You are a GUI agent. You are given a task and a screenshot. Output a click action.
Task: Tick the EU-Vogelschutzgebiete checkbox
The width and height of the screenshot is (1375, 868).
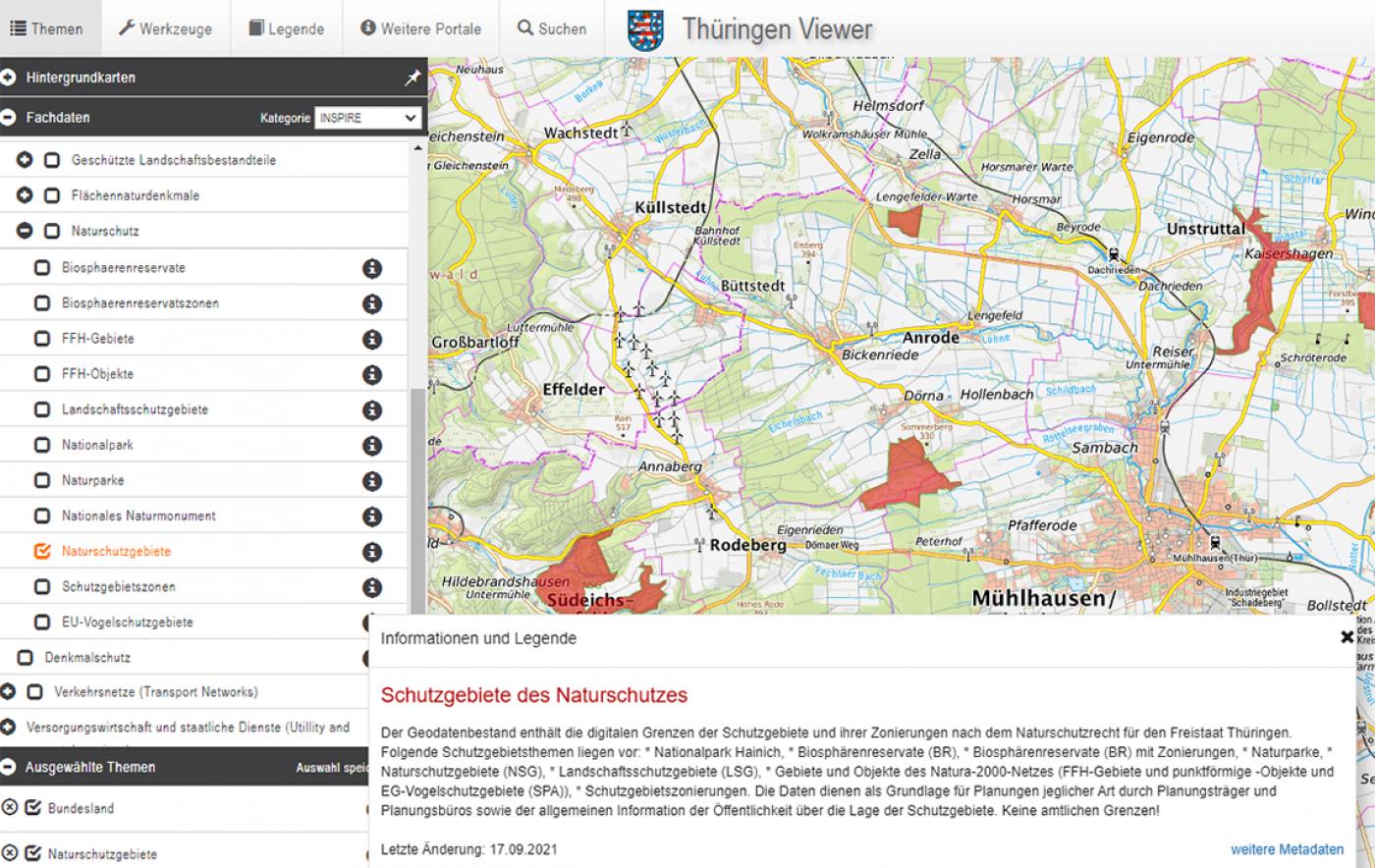tap(42, 623)
